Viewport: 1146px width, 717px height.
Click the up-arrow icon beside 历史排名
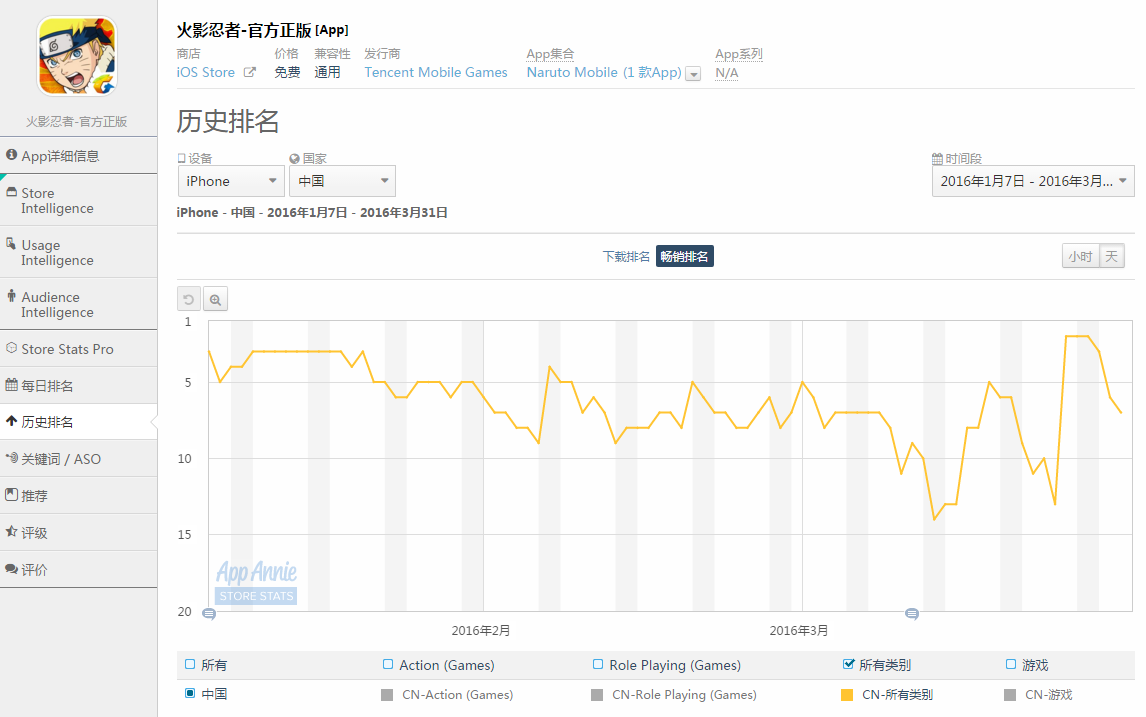click(x=12, y=421)
